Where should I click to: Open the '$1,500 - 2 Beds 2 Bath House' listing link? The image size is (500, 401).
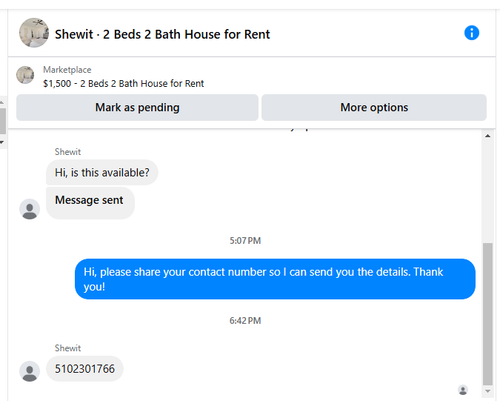(123, 83)
